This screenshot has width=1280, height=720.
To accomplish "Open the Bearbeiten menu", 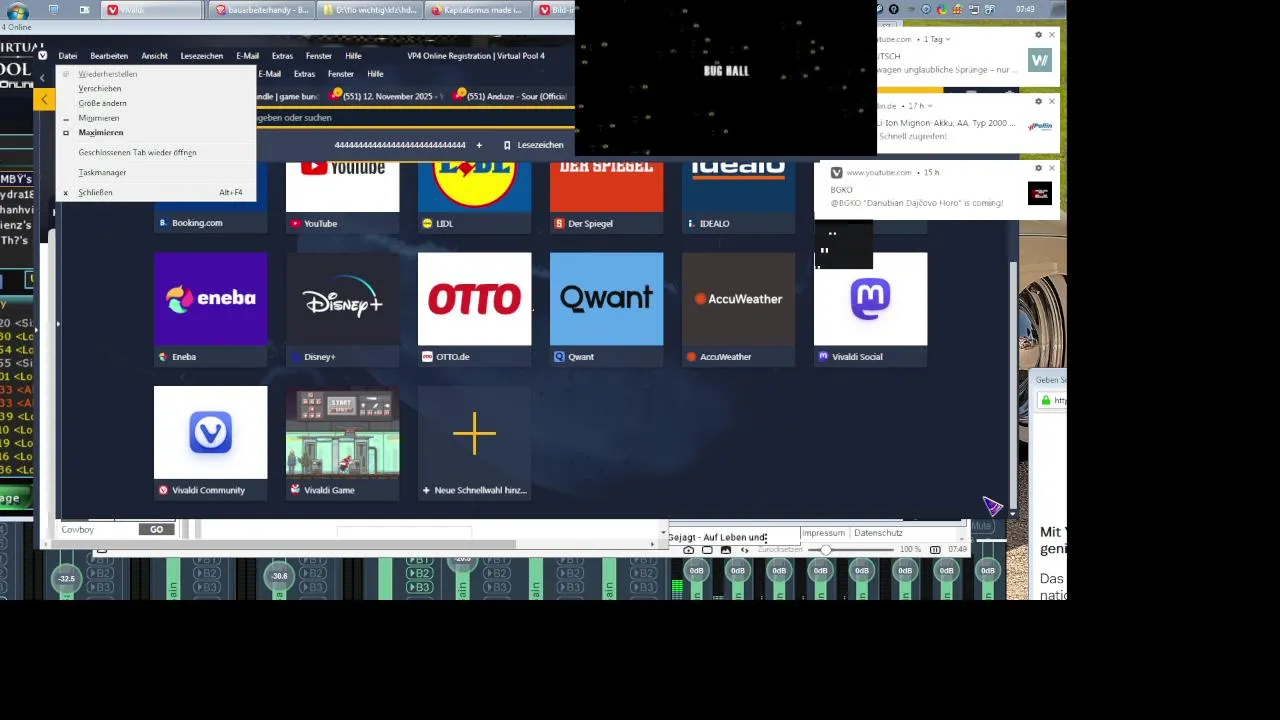I will pos(109,56).
